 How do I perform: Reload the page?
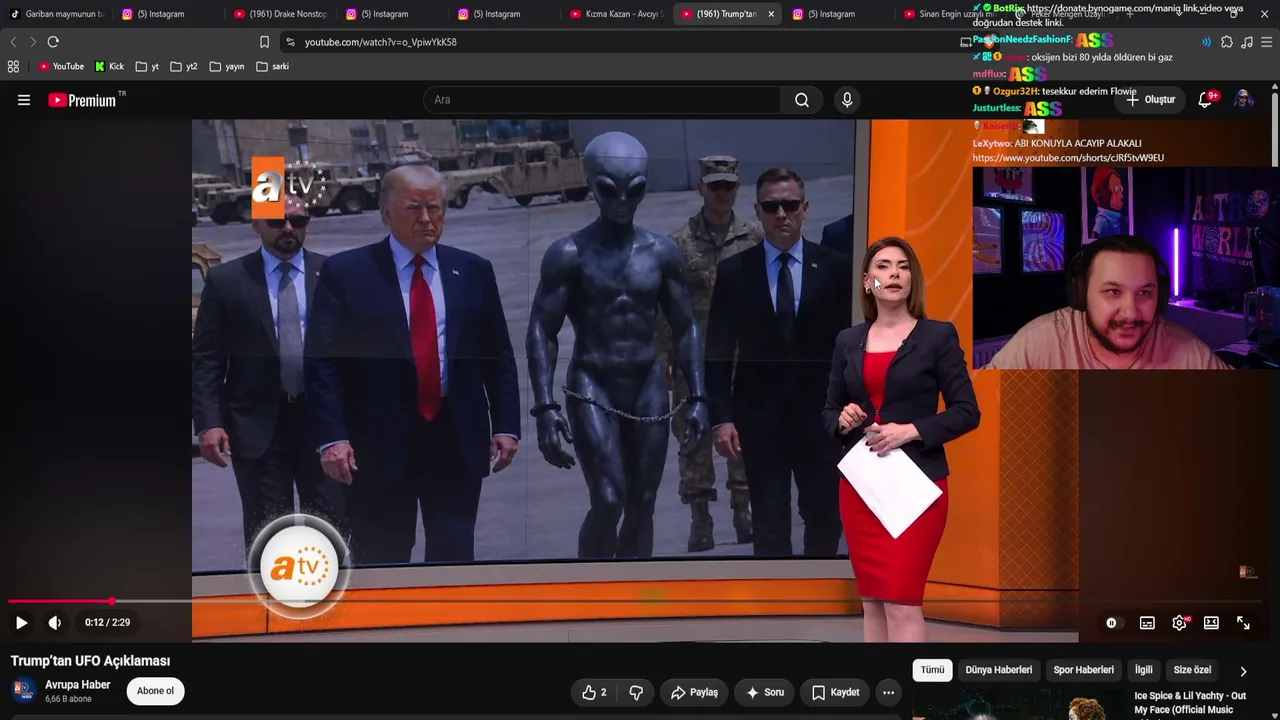[x=53, y=42]
